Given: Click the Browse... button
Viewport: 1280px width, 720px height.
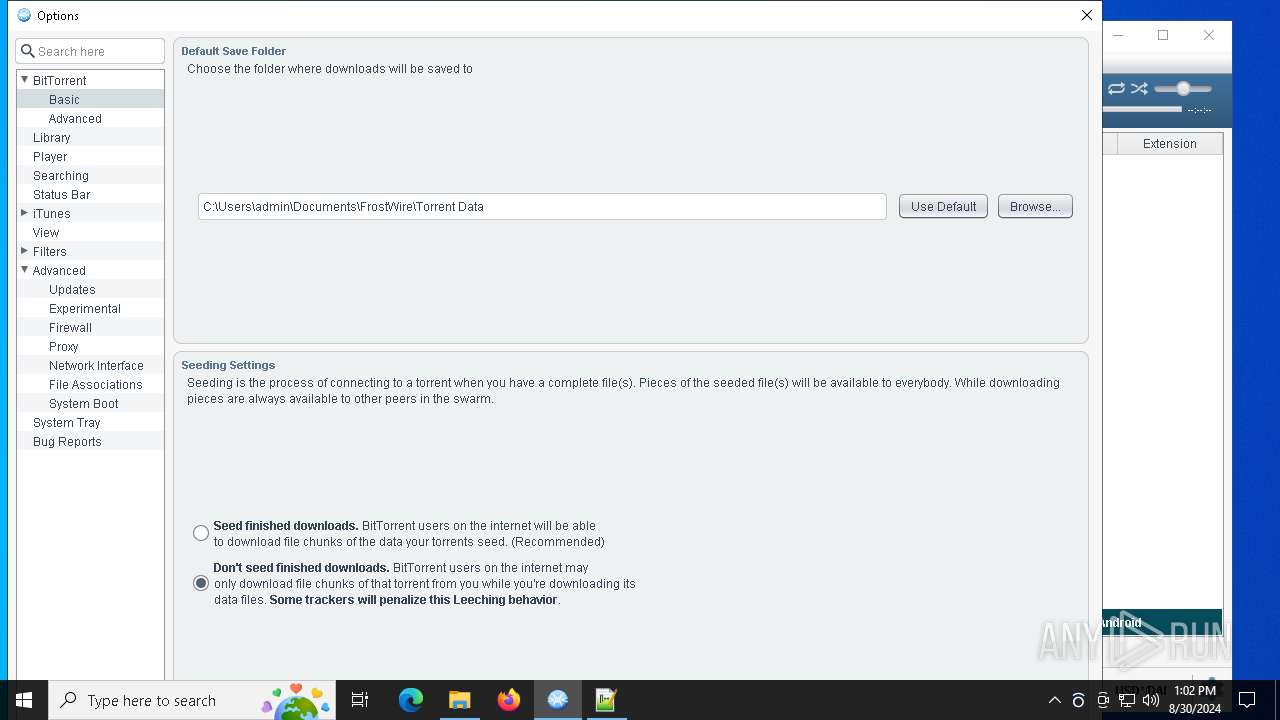Looking at the screenshot, I should (1035, 206).
